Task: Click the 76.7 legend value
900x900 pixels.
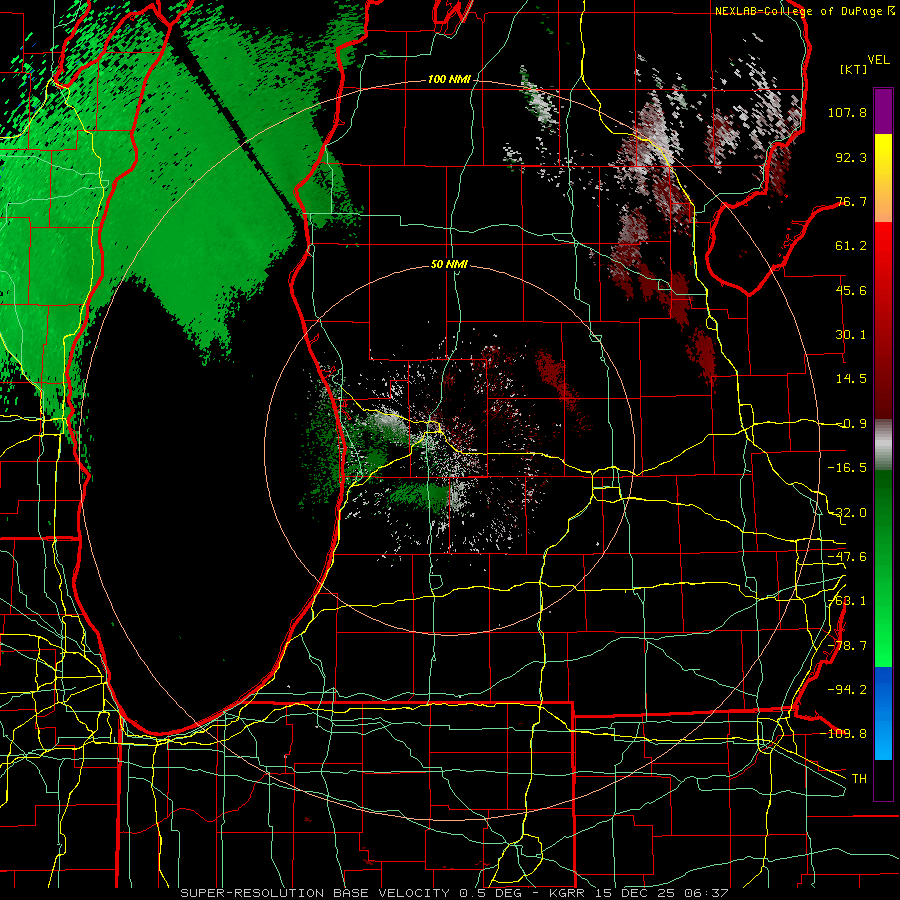Action: [x=851, y=201]
